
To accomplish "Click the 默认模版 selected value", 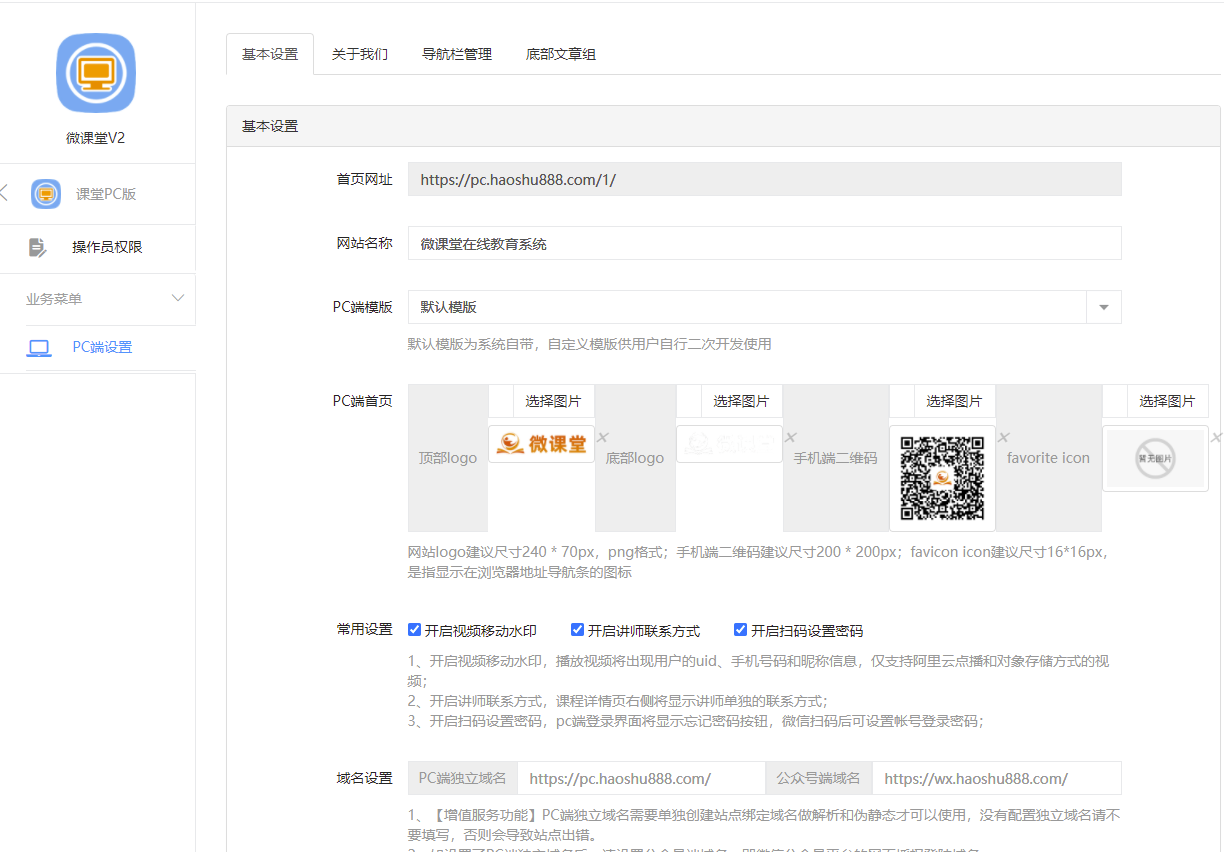I will (x=449, y=307).
